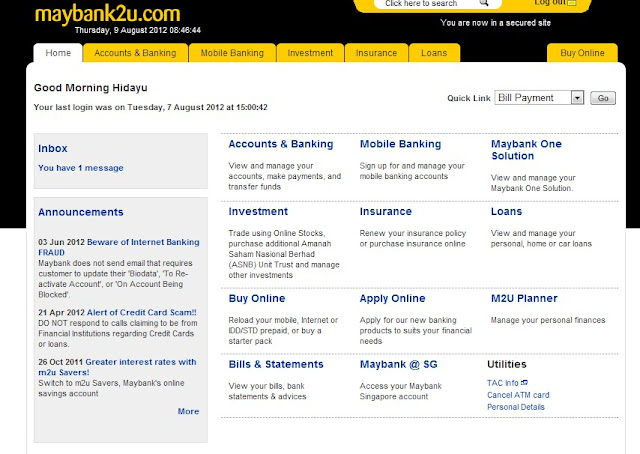640x454 pixels.
Task: Open 'You have 1 message' link
Action: [81, 168]
